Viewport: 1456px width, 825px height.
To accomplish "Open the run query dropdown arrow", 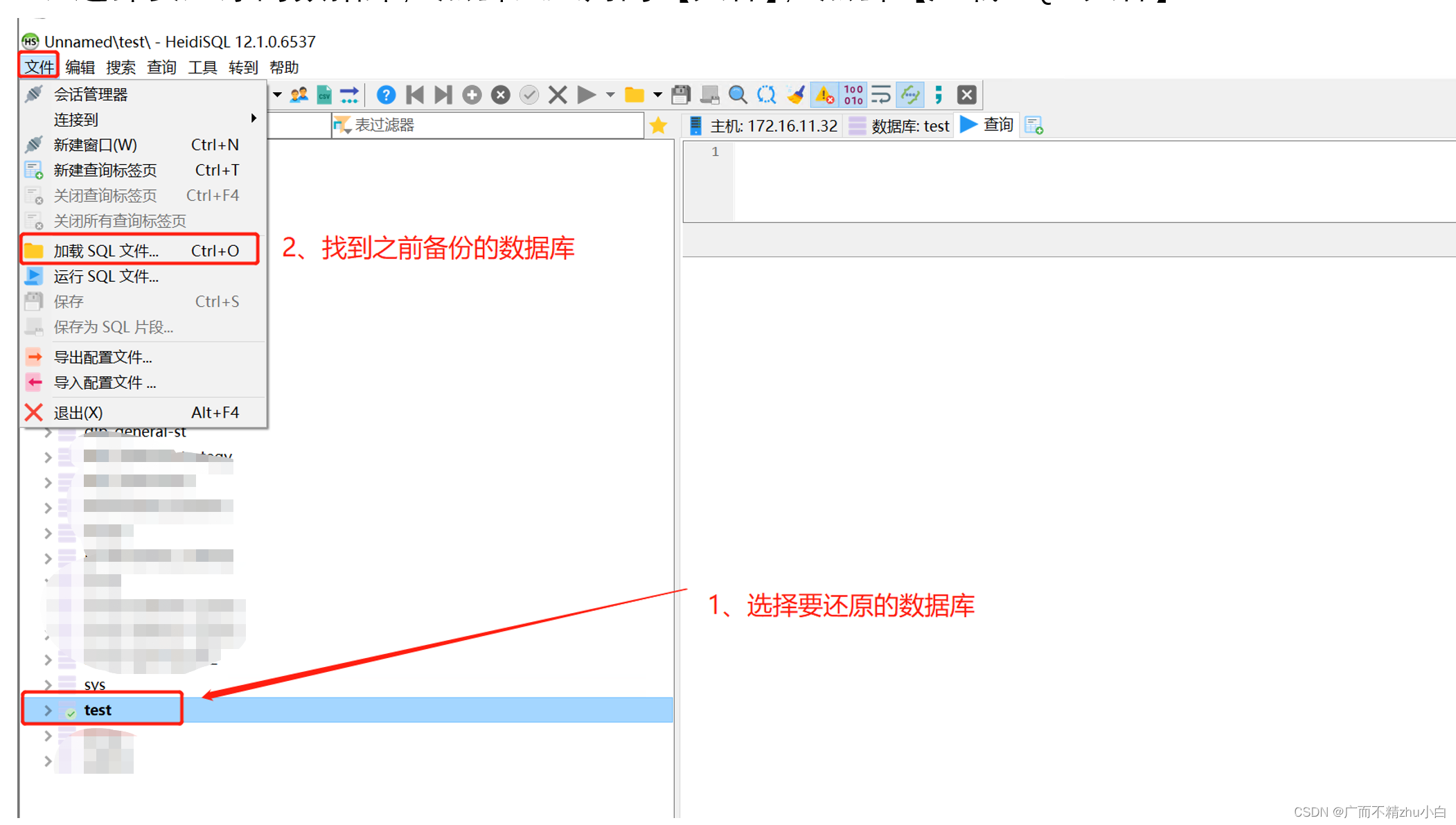I will [x=610, y=95].
